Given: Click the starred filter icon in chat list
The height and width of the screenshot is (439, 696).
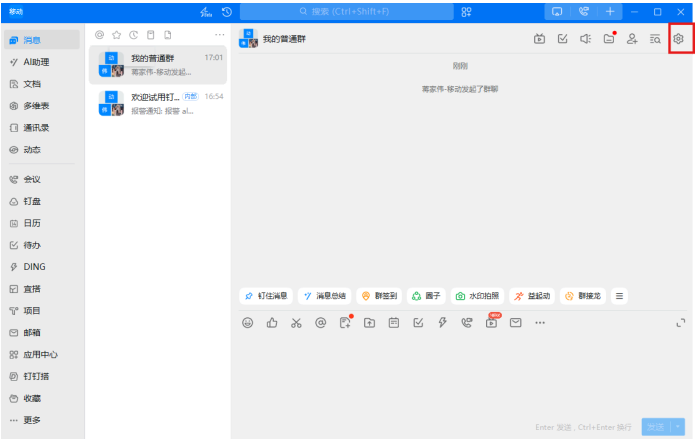Looking at the screenshot, I should click(116, 35).
